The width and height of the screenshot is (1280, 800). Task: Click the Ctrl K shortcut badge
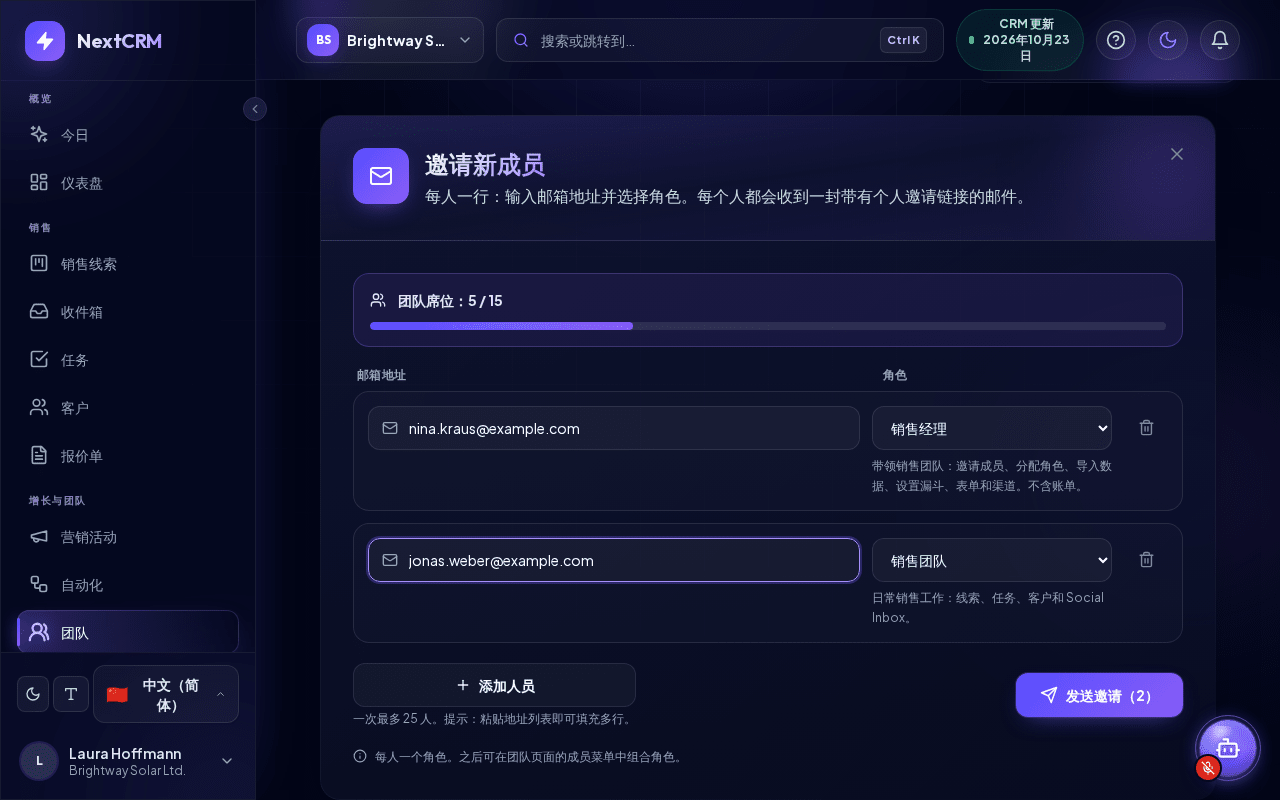pos(904,40)
